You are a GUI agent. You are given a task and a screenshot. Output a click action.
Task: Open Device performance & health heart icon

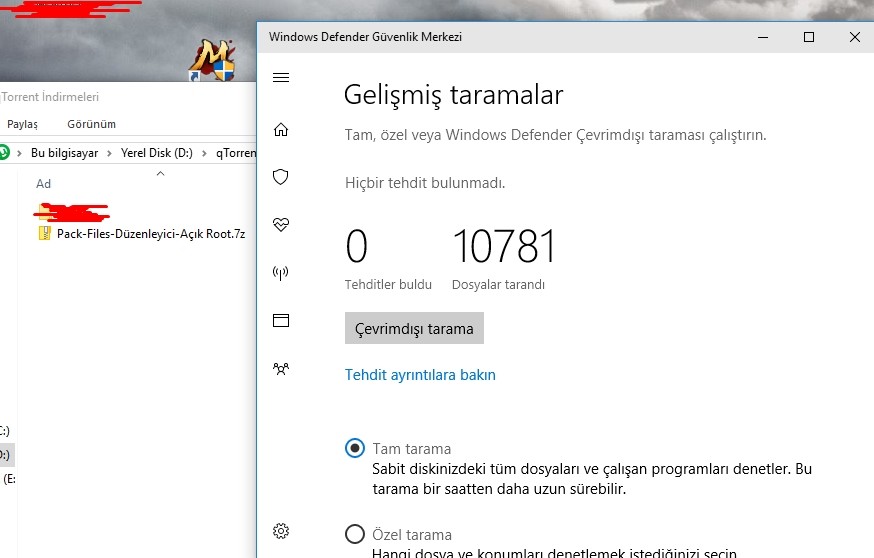pyautogui.click(x=281, y=225)
